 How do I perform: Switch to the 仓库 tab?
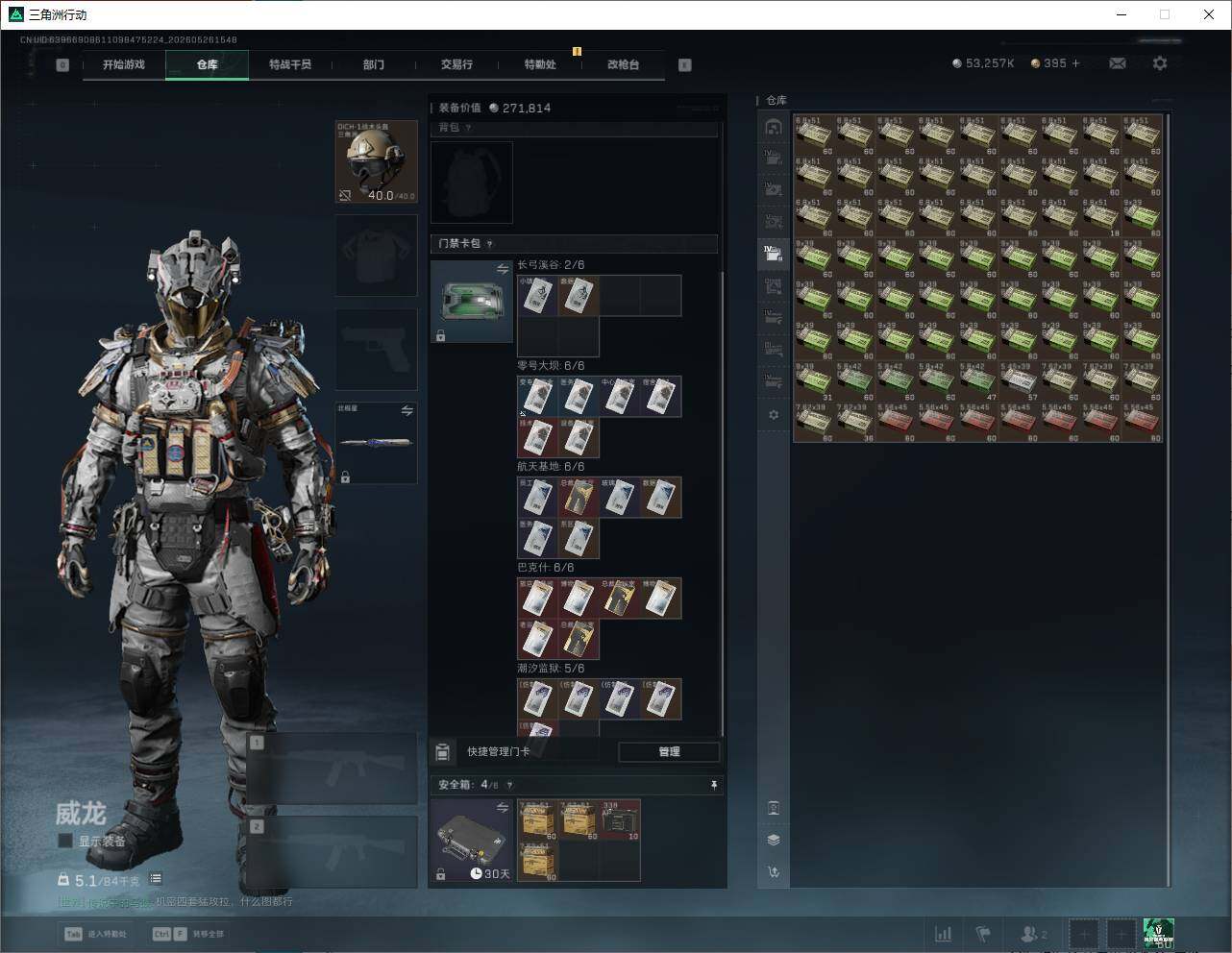pyautogui.click(x=208, y=64)
